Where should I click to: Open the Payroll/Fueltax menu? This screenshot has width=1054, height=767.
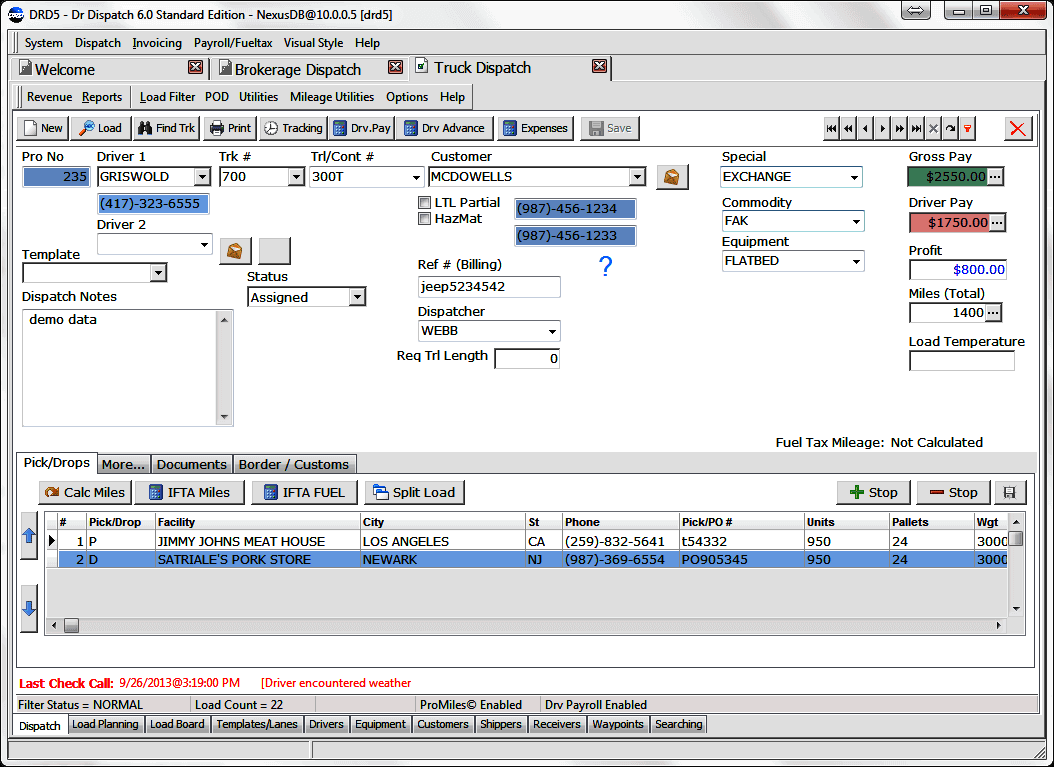233,43
